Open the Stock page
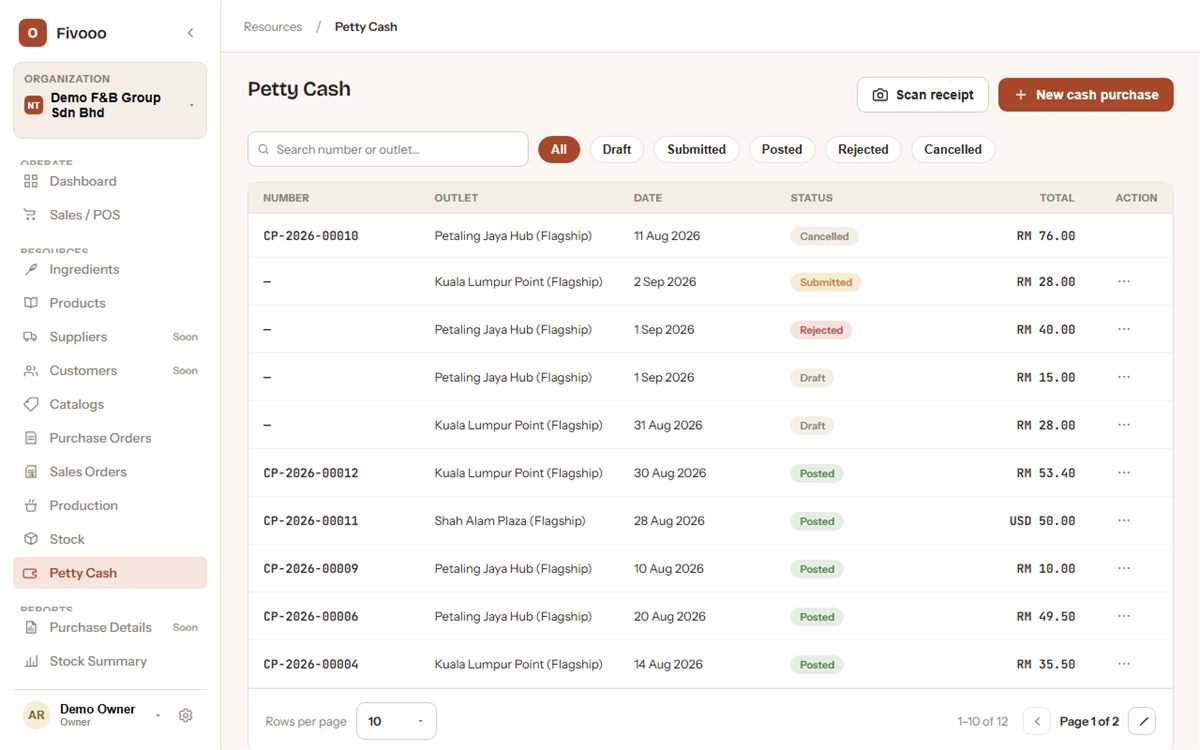Viewport: 1200px width, 750px height. tap(110, 539)
